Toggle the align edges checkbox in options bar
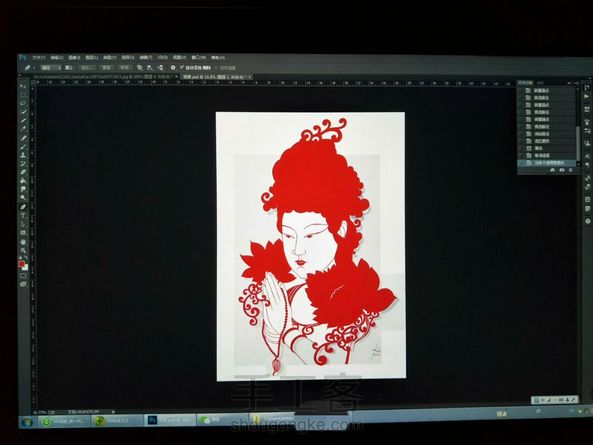This screenshot has width=593, height=445. [x=217, y=68]
